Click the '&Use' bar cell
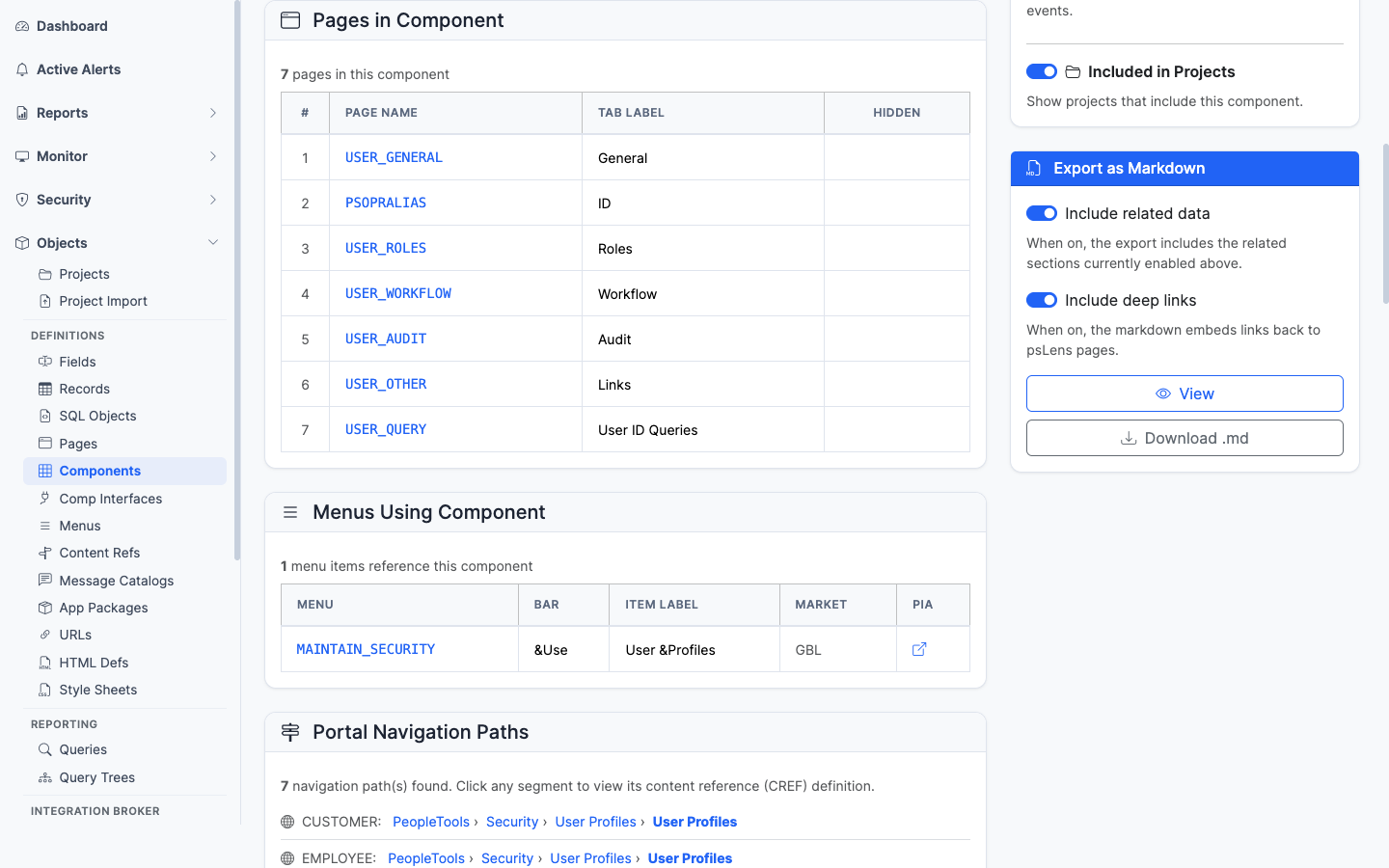 [x=563, y=650]
